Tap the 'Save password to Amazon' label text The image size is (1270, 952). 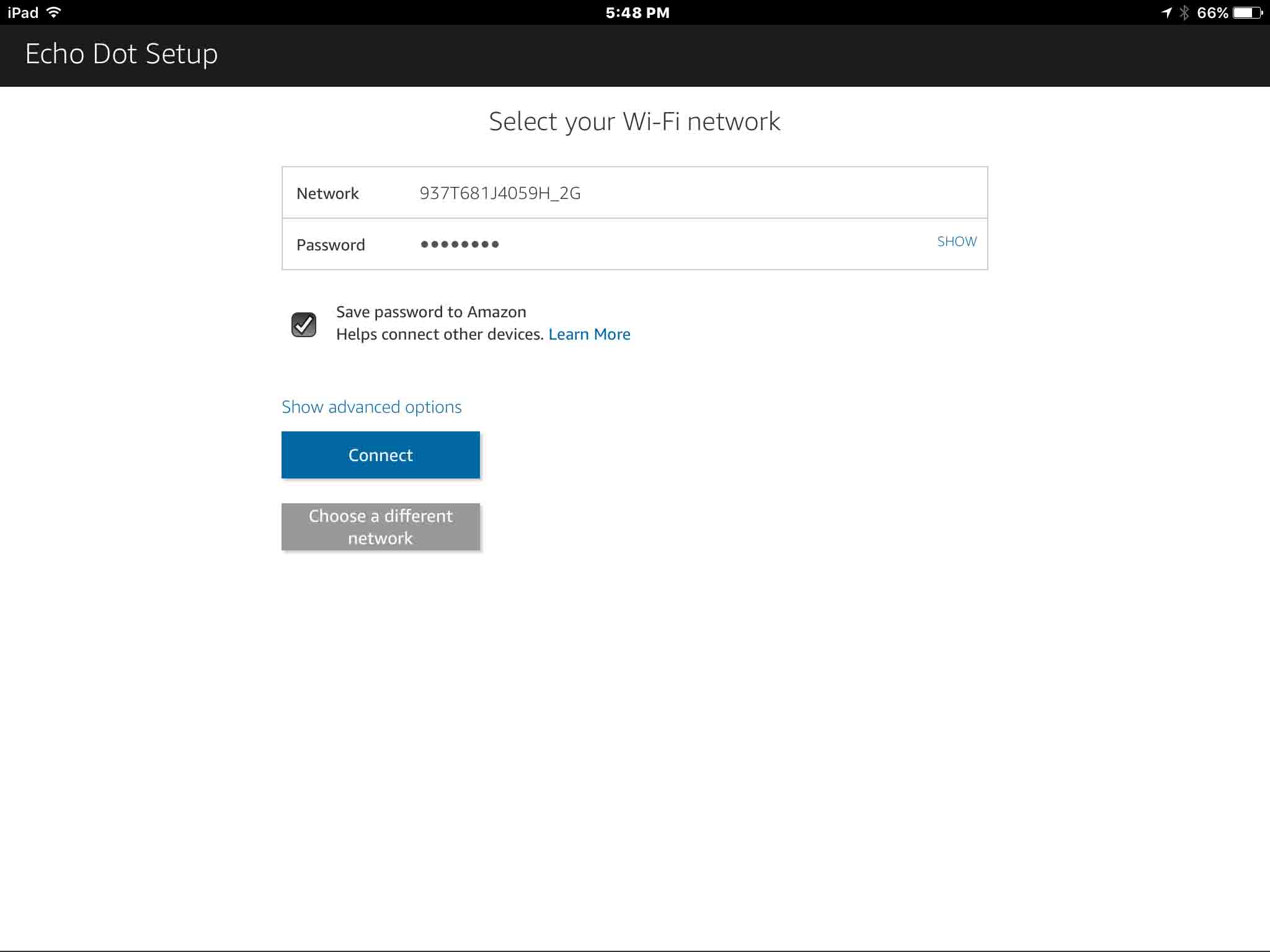click(431, 312)
